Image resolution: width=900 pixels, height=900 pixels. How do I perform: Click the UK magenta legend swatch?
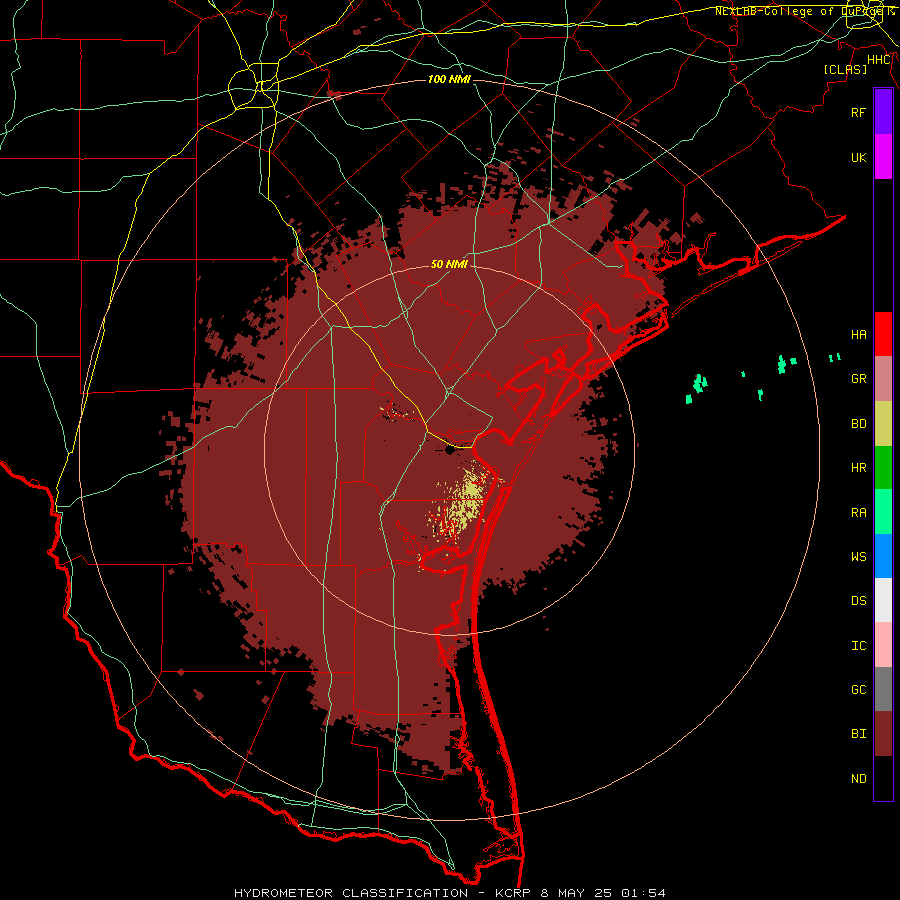click(x=883, y=157)
